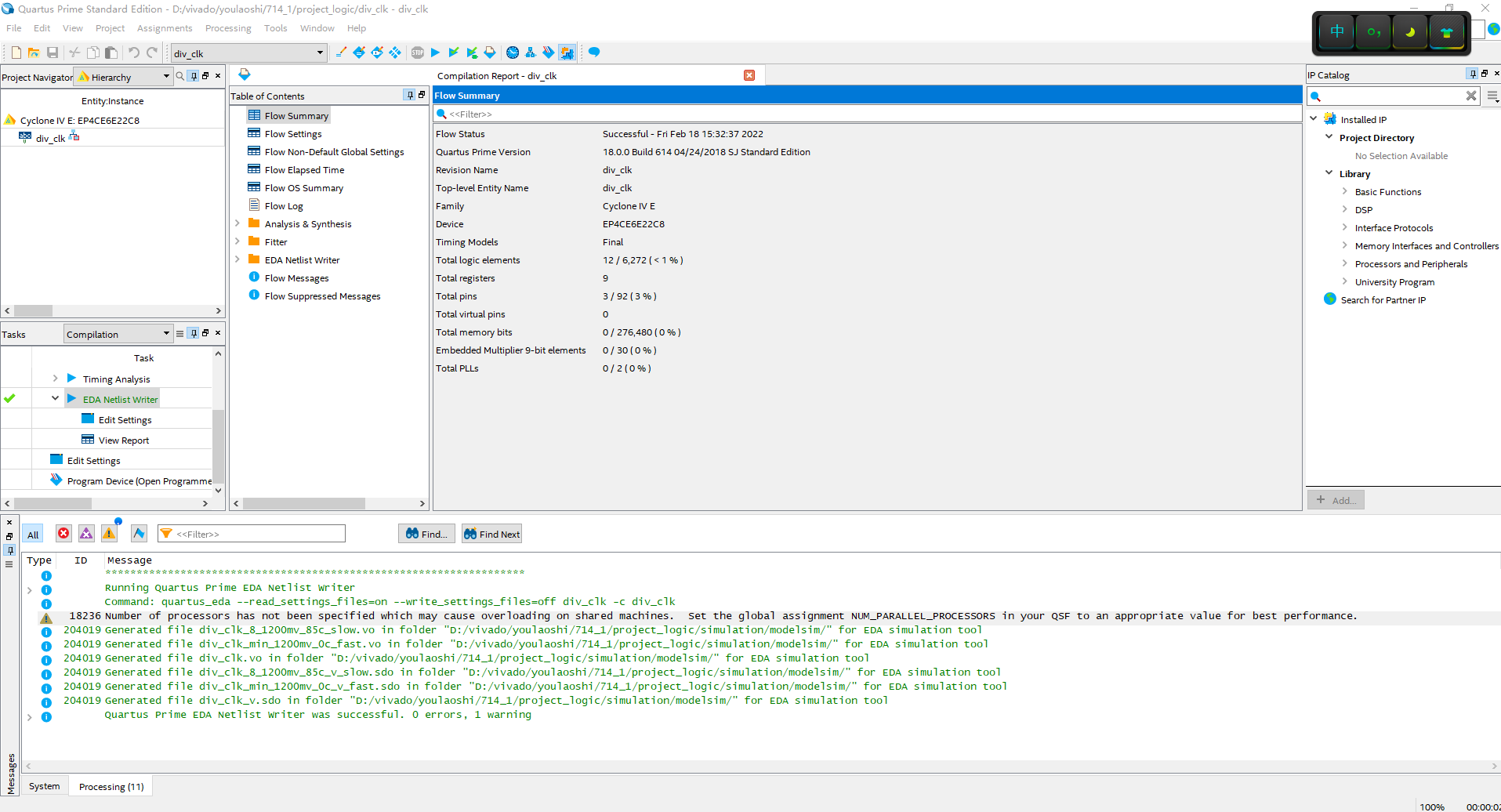This screenshot has width=1501, height=812.
Task: Expand the EDA Netlist Writer report folder
Action: tap(237, 259)
